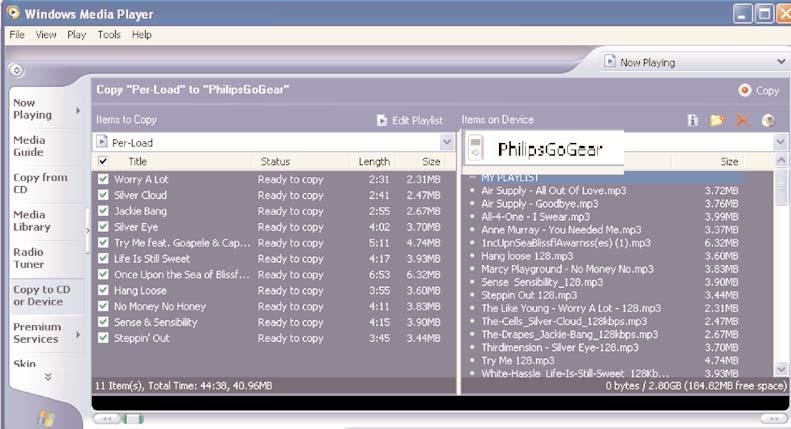The image size is (791, 429).
Task: Click the rewind control at bottom left
Action: 106,419
